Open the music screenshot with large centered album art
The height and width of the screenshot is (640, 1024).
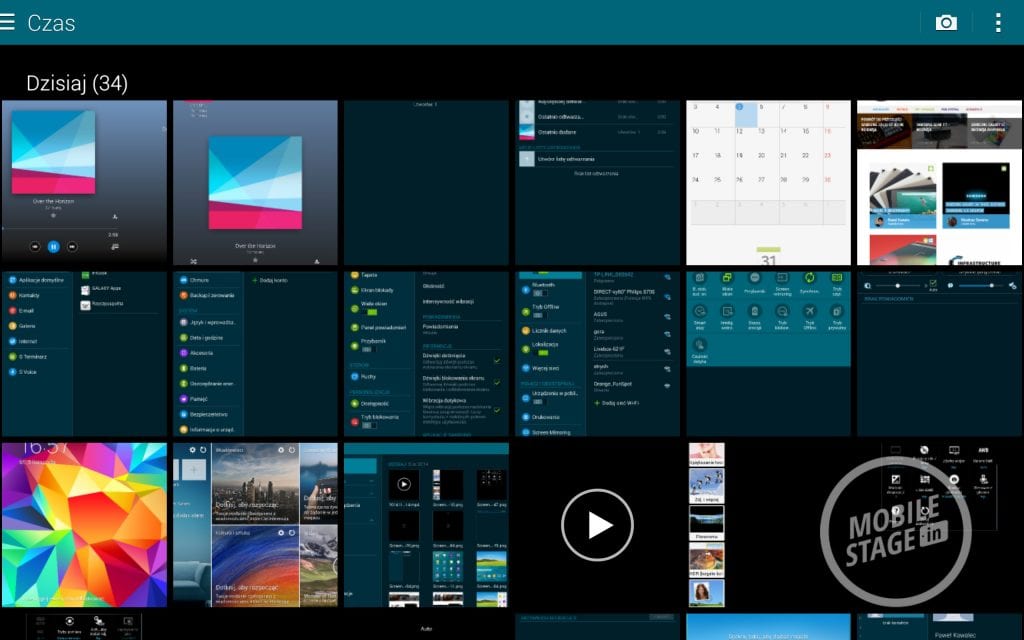[x=255, y=182]
